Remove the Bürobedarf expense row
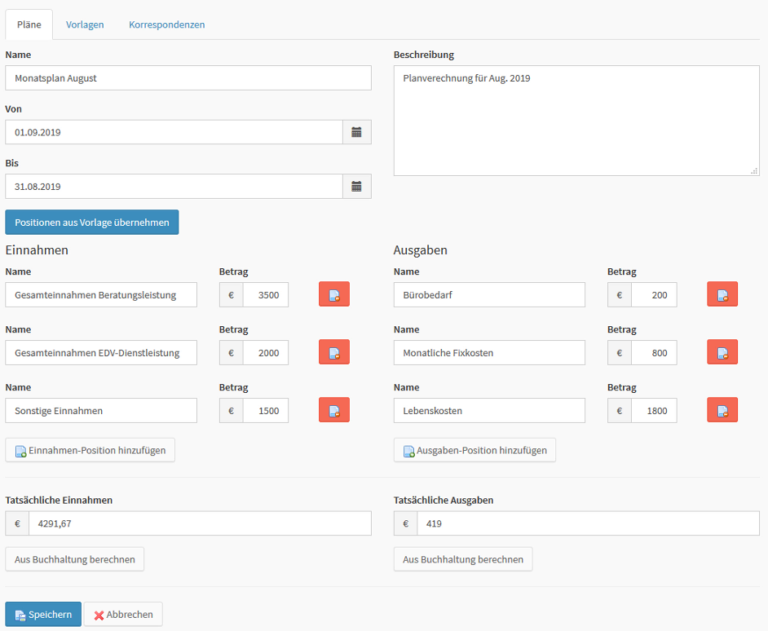Viewport: 768px width, 631px height. (722, 294)
